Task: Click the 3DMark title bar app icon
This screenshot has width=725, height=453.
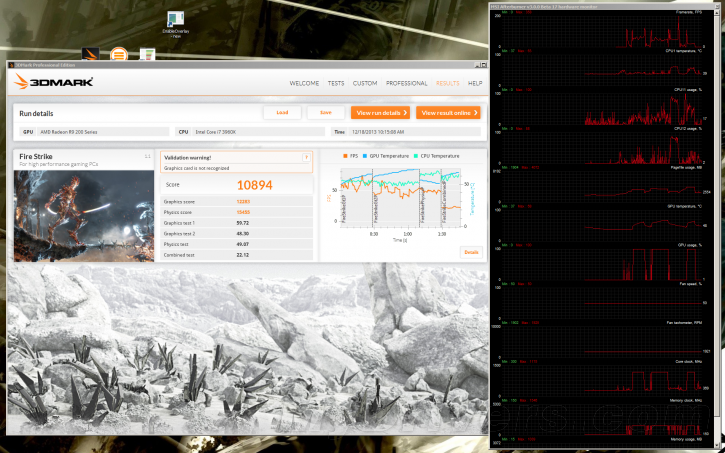Action: pyautogui.click(x=12, y=65)
